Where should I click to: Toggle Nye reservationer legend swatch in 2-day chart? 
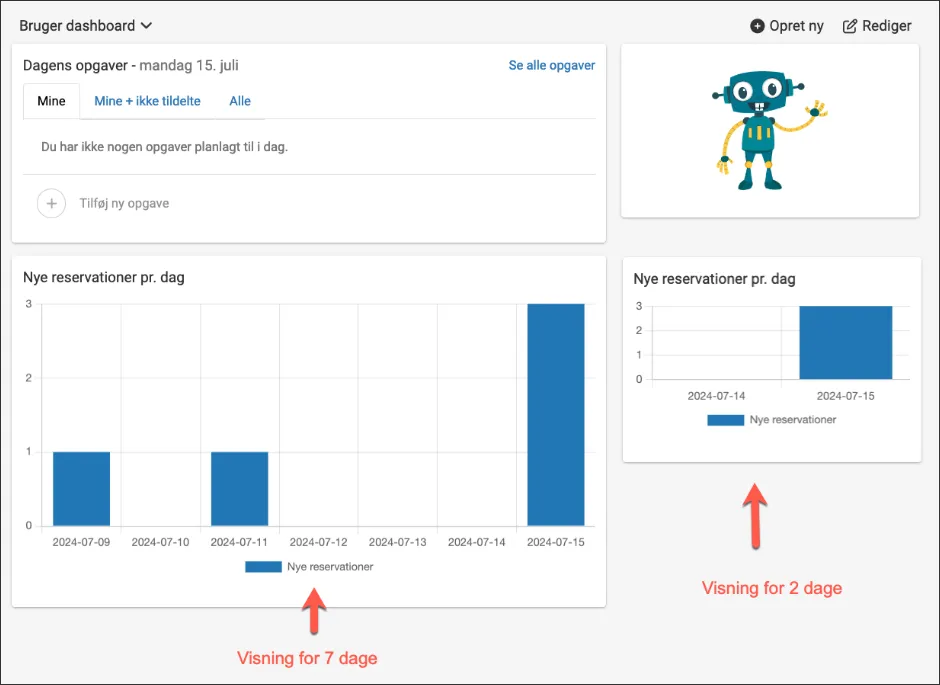click(725, 420)
